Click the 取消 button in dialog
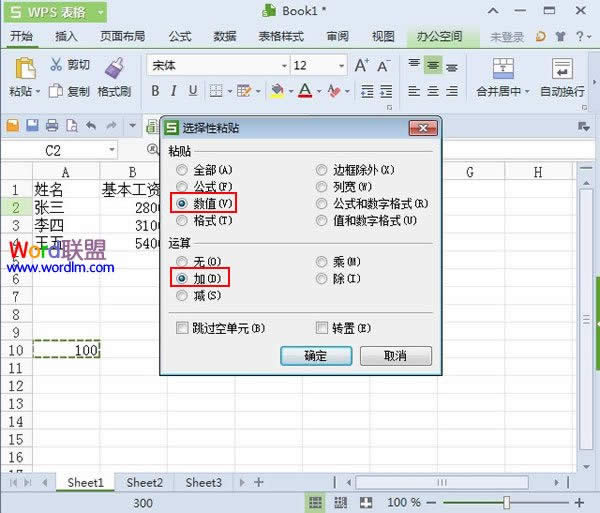Image resolution: width=600 pixels, height=513 pixels. coord(396,356)
